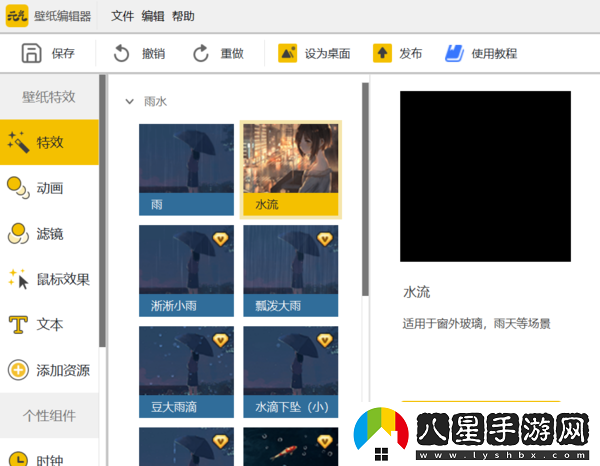Image resolution: width=600 pixels, height=466 pixels.
Task: Select the 特效 magic wand icon
Action: pyautogui.click(x=18, y=142)
